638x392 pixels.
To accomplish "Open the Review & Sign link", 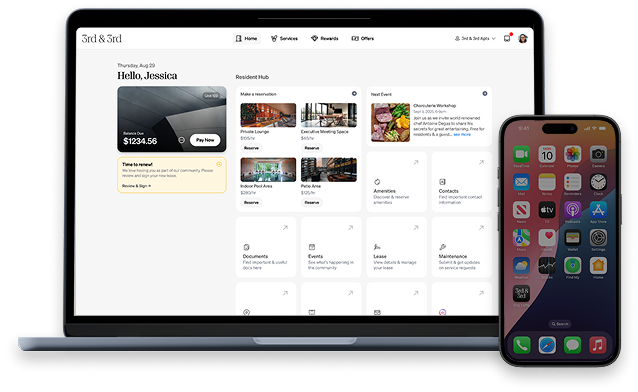I will (x=136, y=186).
